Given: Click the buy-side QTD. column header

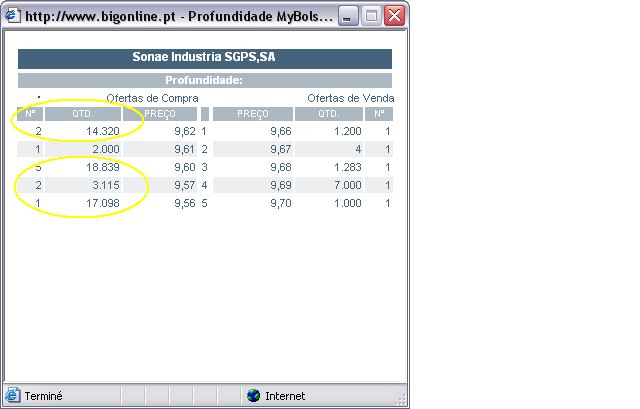Looking at the screenshot, I should [x=83, y=114].
